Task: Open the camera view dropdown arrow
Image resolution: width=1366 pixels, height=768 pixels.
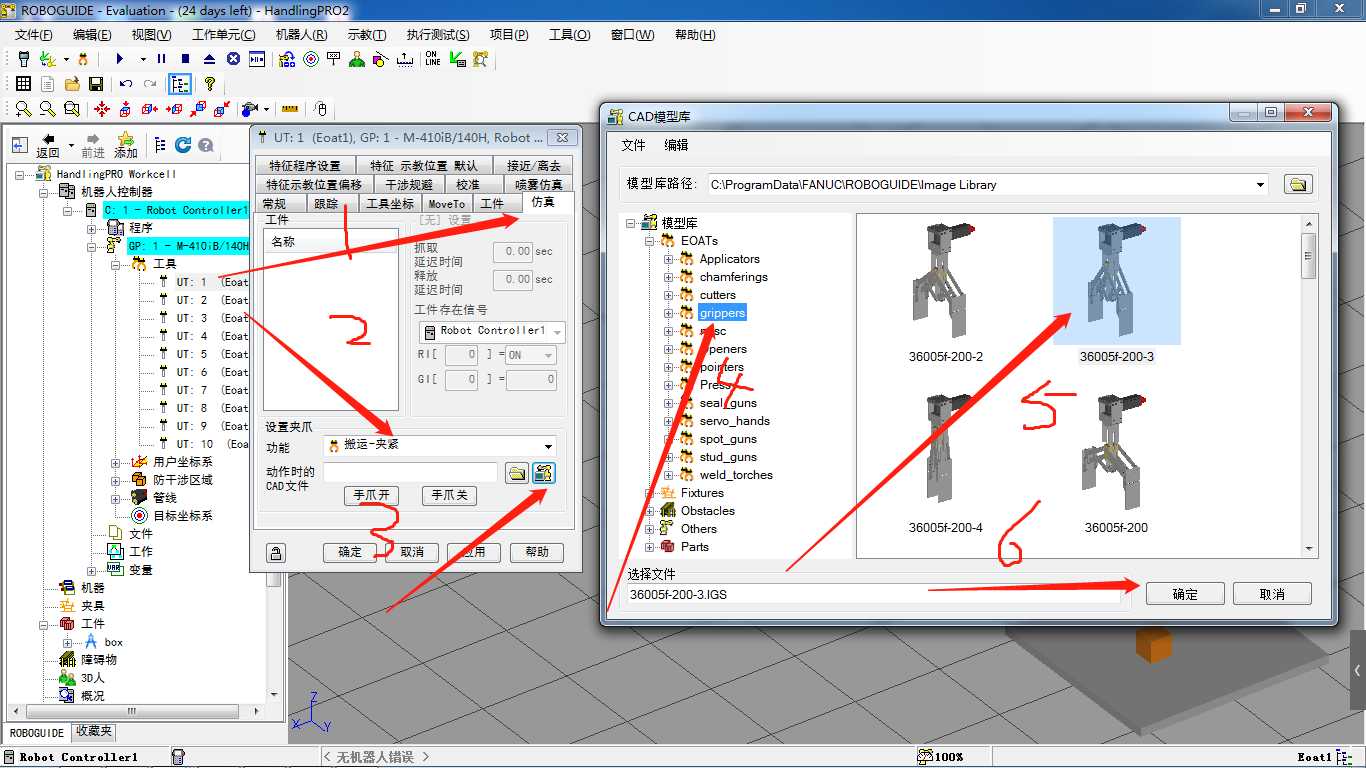Action: (268, 109)
